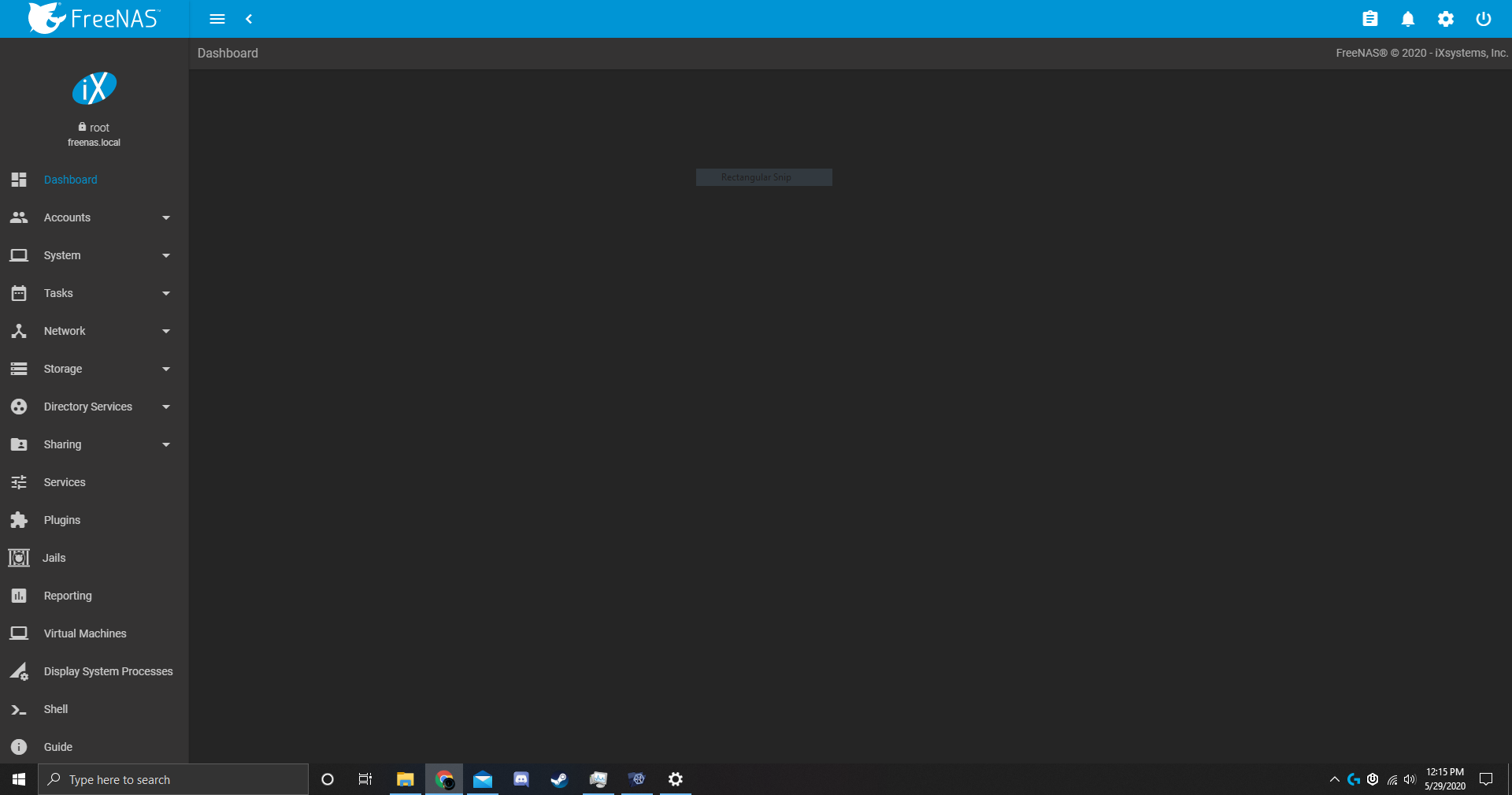Collapse sidebar with the left chevron
This screenshot has height=795, width=1512.
pyautogui.click(x=249, y=19)
